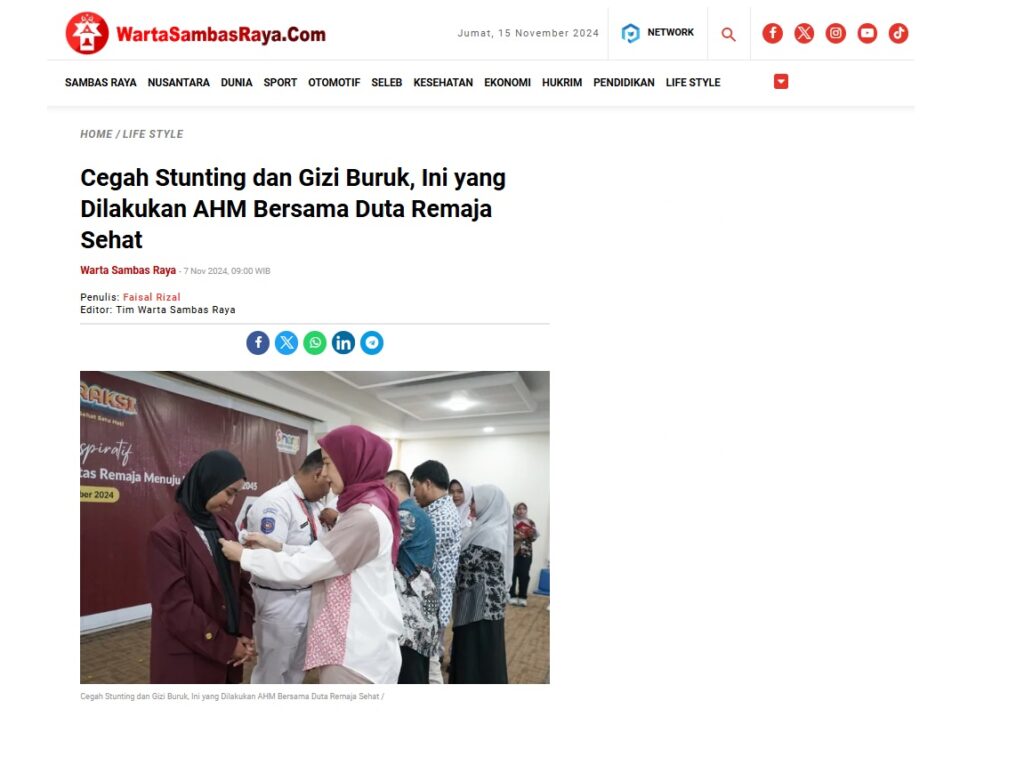Share article via X share button
The height and width of the screenshot is (765, 1024).
[286, 343]
